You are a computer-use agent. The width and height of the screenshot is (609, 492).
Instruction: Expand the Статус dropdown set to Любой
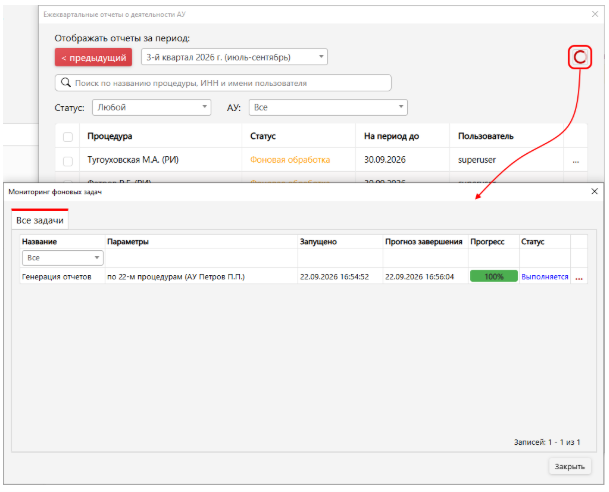click(x=151, y=108)
